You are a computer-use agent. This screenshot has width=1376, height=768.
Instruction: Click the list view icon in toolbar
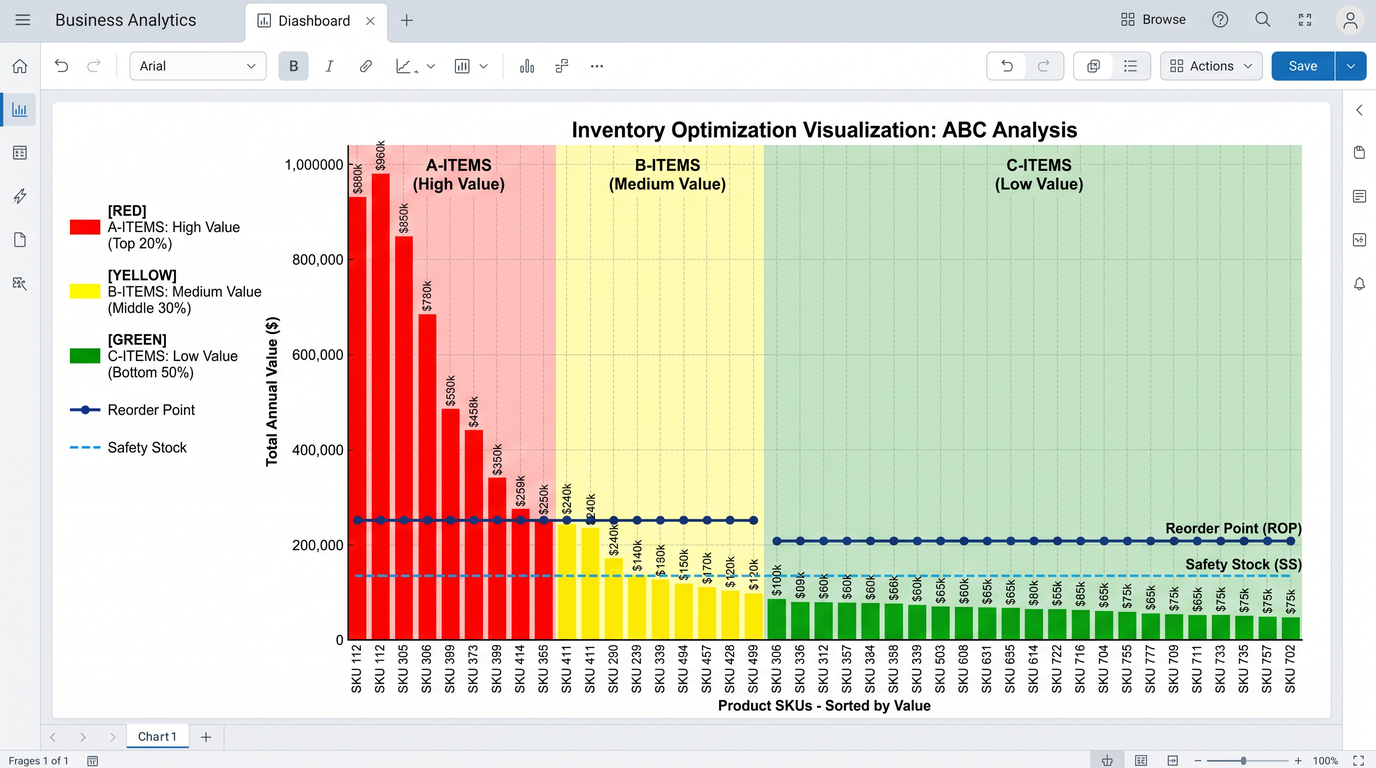coord(1130,66)
